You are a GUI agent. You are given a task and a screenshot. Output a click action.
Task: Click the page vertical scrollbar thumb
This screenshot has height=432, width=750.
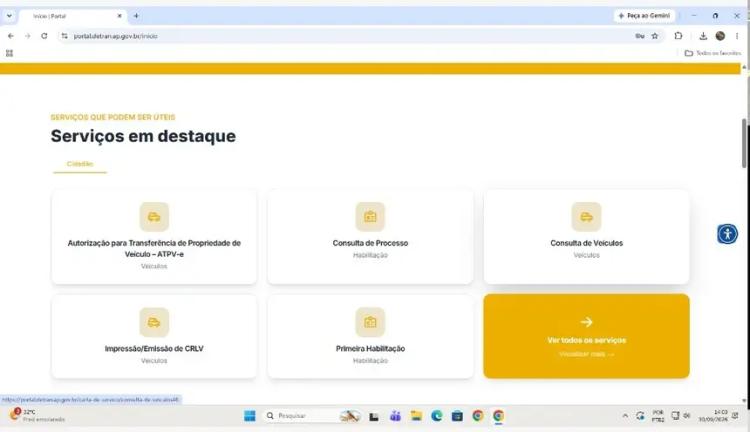point(744,143)
